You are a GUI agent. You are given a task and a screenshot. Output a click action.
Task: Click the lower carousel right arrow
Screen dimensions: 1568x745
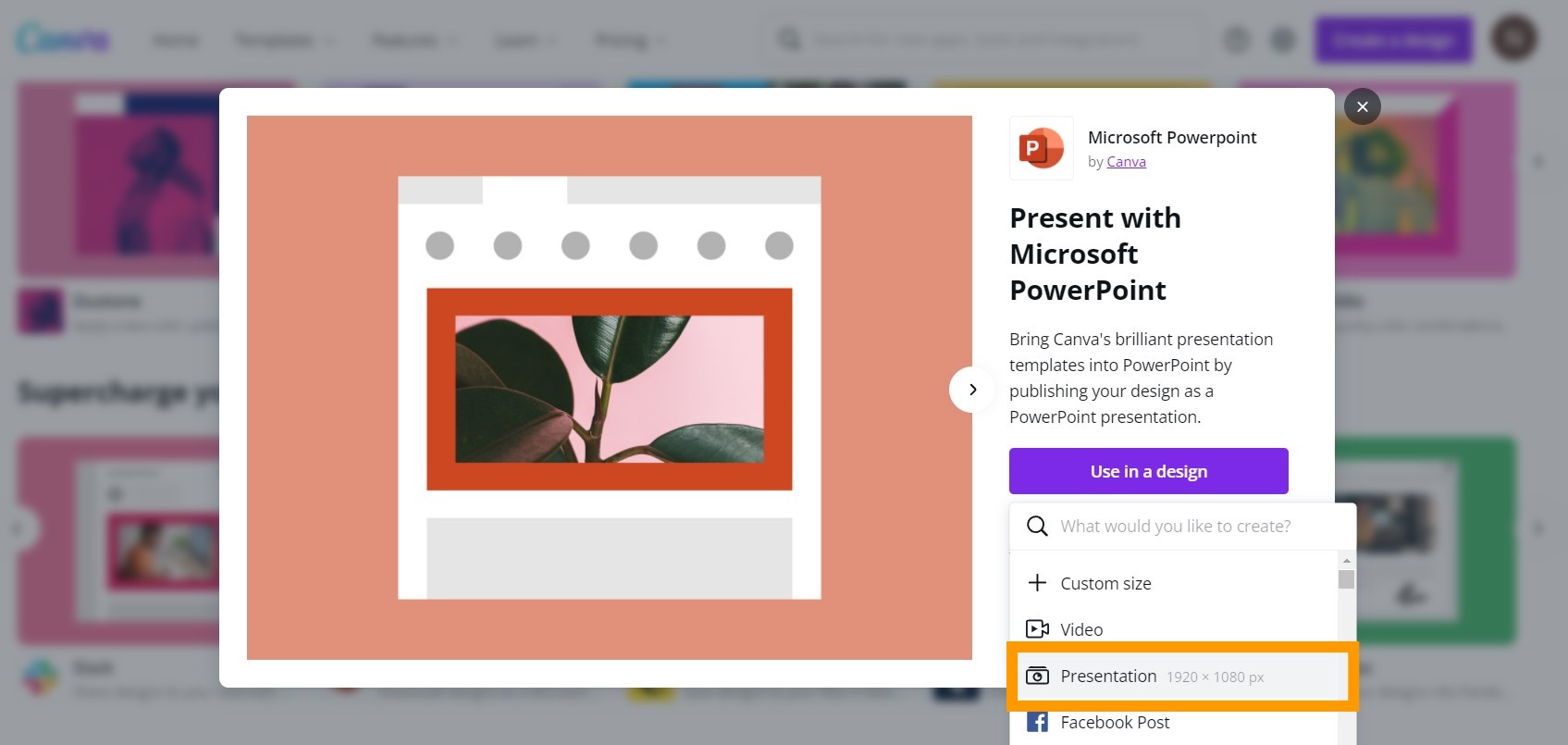pos(1537,528)
